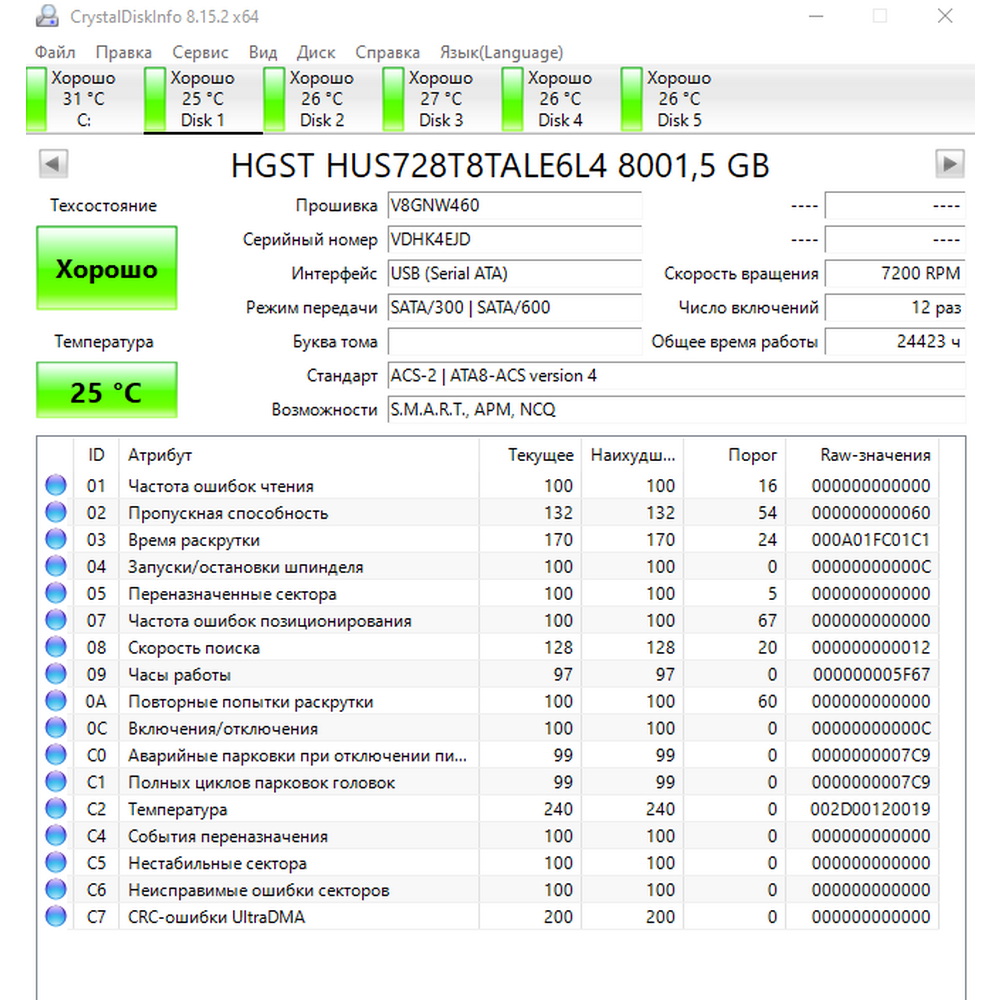Click status orb for attribute 09 power-on hours
This screenshot has width=1000, height=1000.
pyautogui.click(x=56, y=673)
